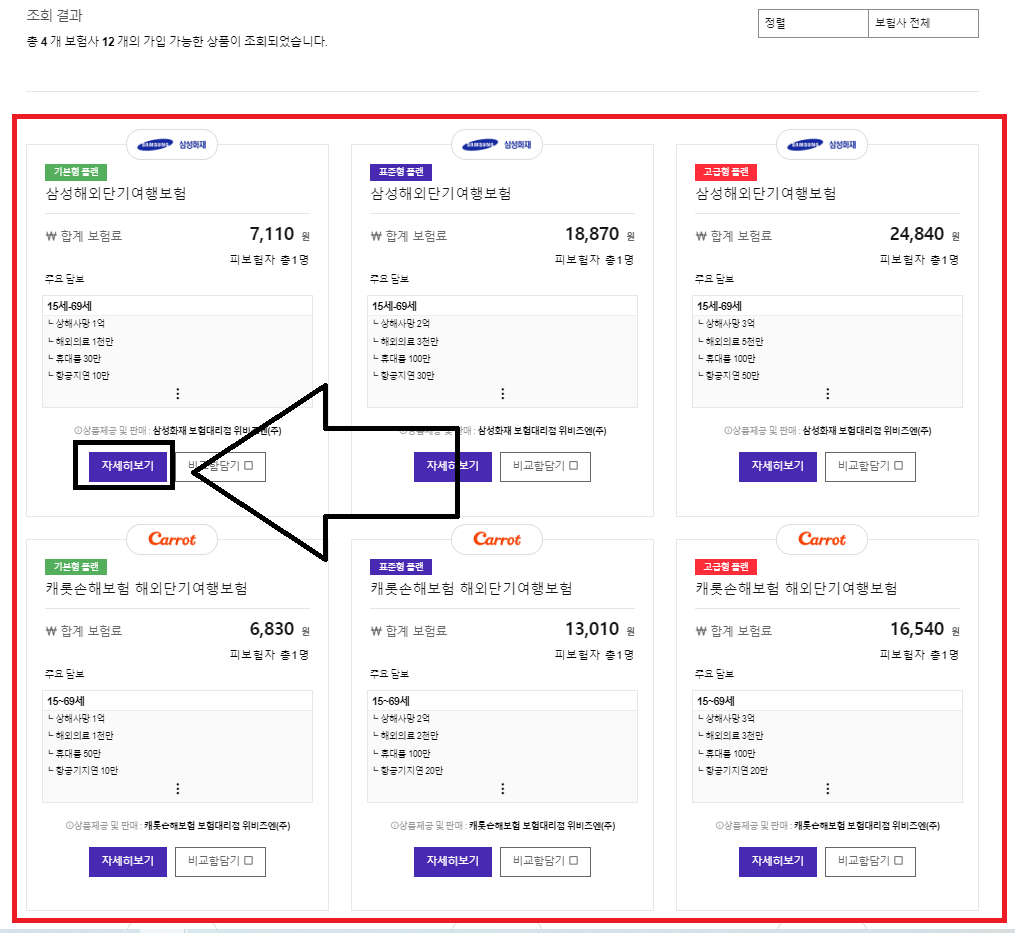Click the 13,010 원 premium amount
The image size is (1015, 933).
pos(600,629)
